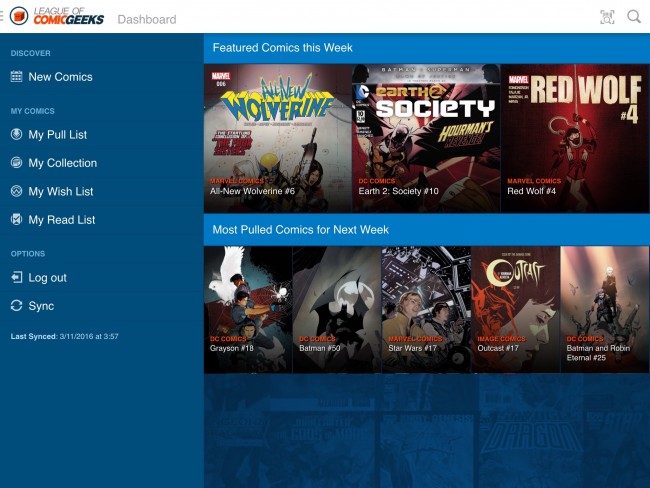
Task: Click the MY COMICS section heading
Action: (x=33, y=111)
